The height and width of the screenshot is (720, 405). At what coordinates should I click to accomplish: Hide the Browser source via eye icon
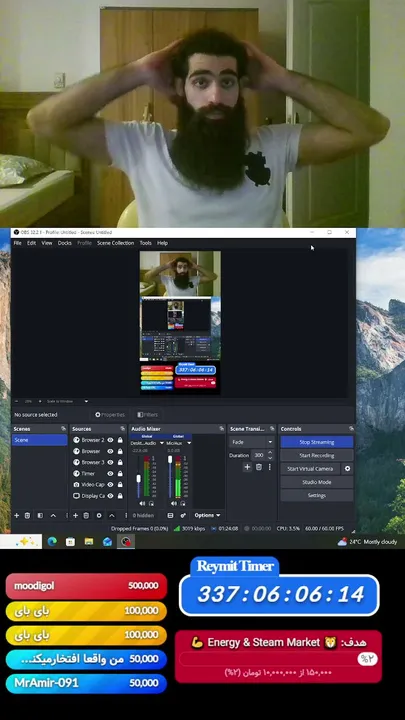[x=110, y=451]
